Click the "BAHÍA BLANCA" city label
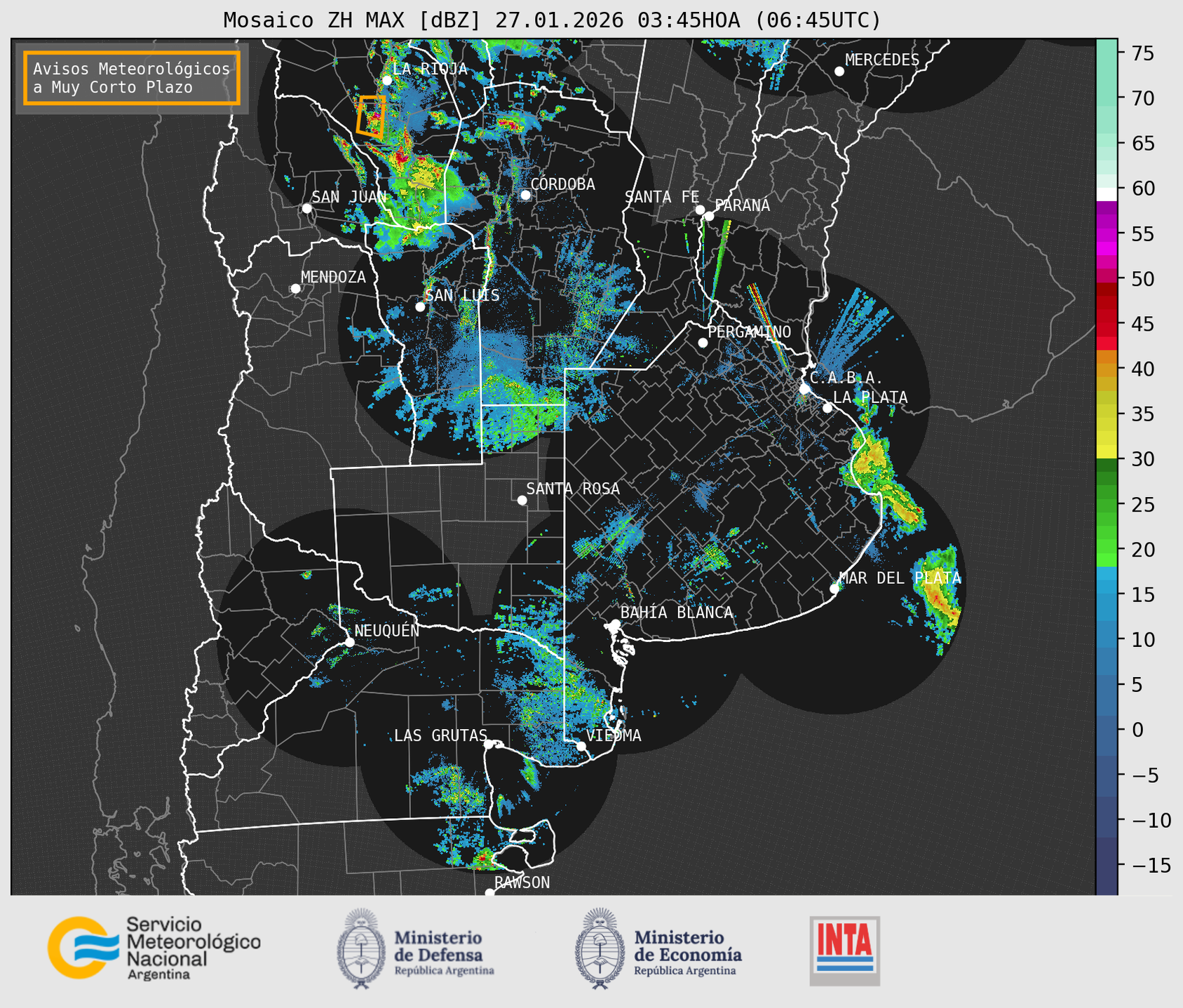 [677, 613]
